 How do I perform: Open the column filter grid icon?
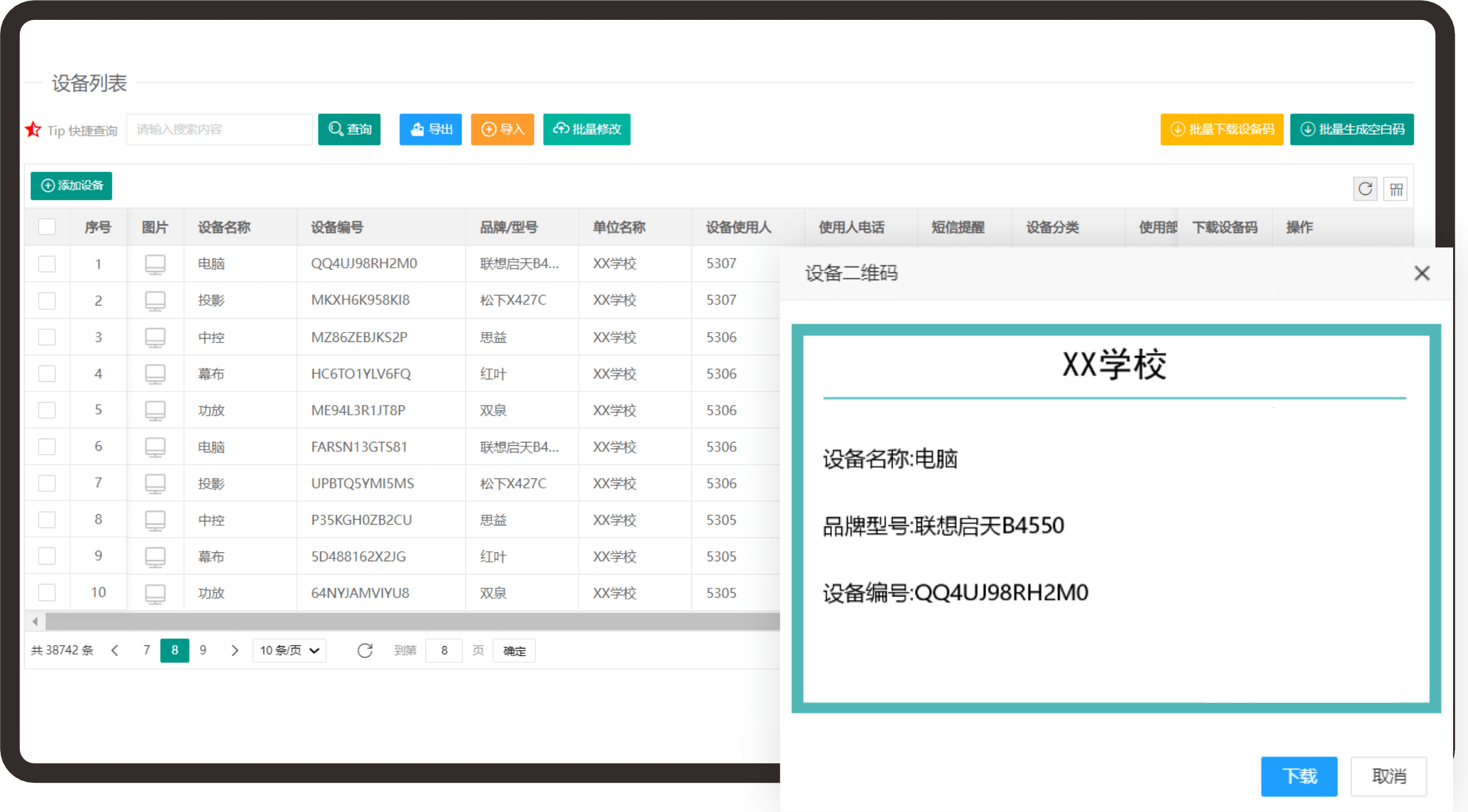point(1396,189)
